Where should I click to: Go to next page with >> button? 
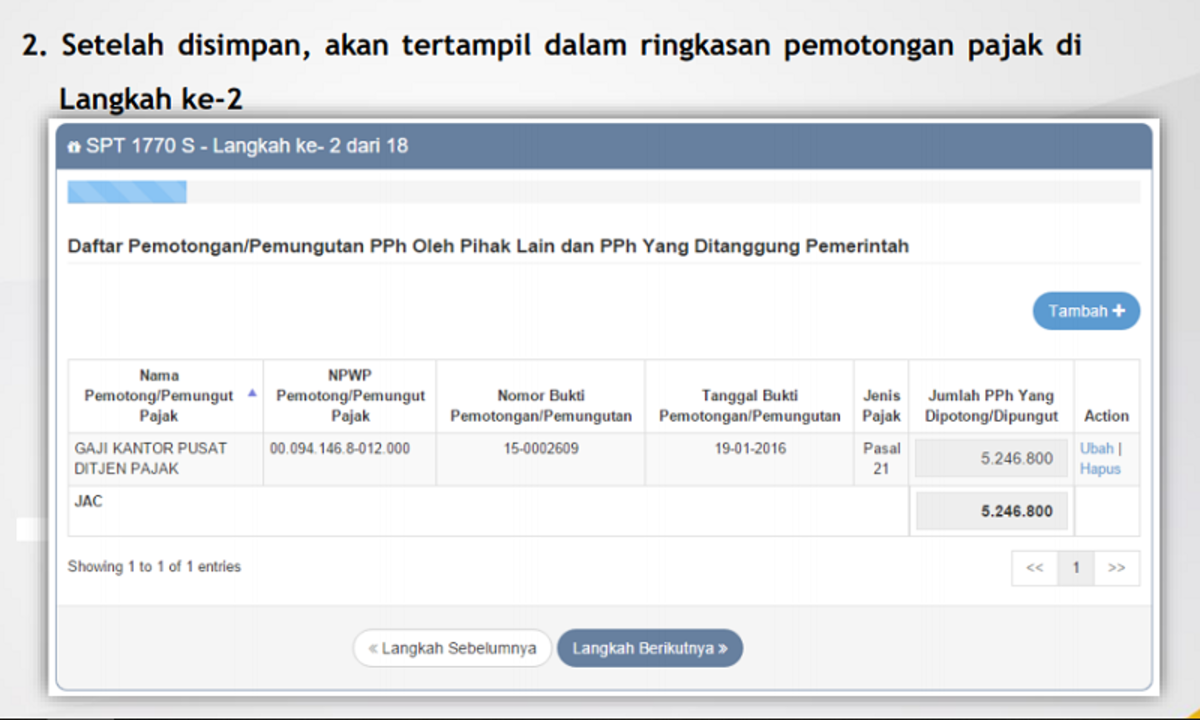point(1117,568)
